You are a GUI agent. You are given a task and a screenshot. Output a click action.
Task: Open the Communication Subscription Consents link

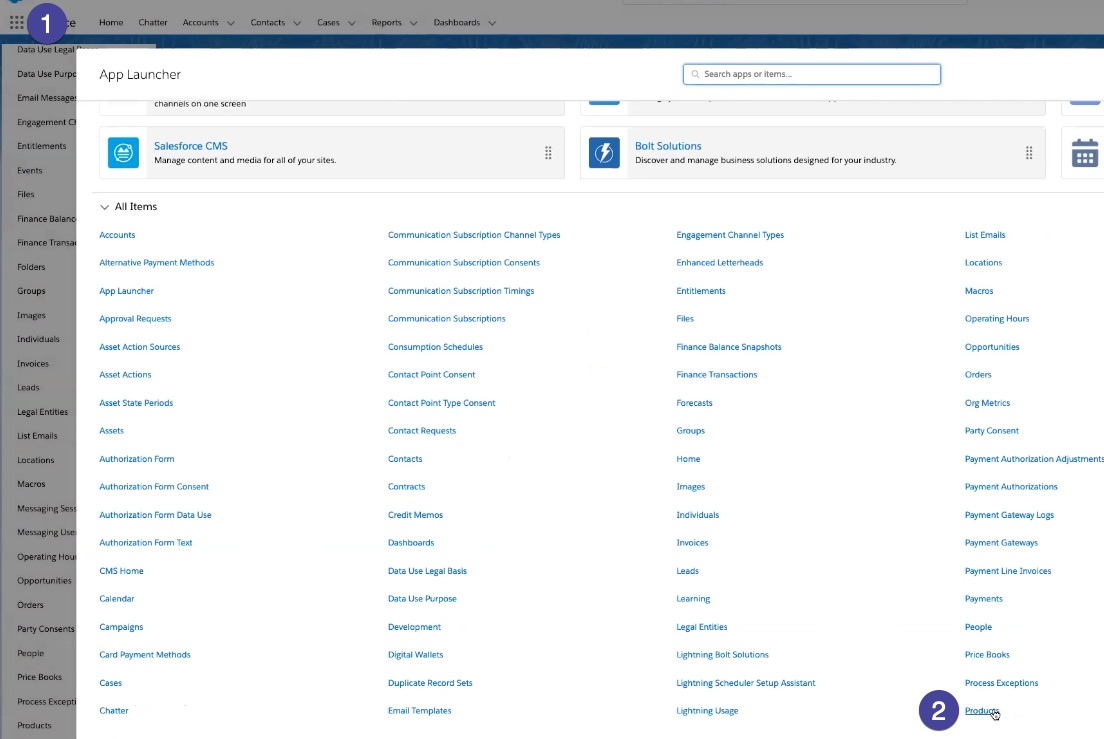coord(464,263)
